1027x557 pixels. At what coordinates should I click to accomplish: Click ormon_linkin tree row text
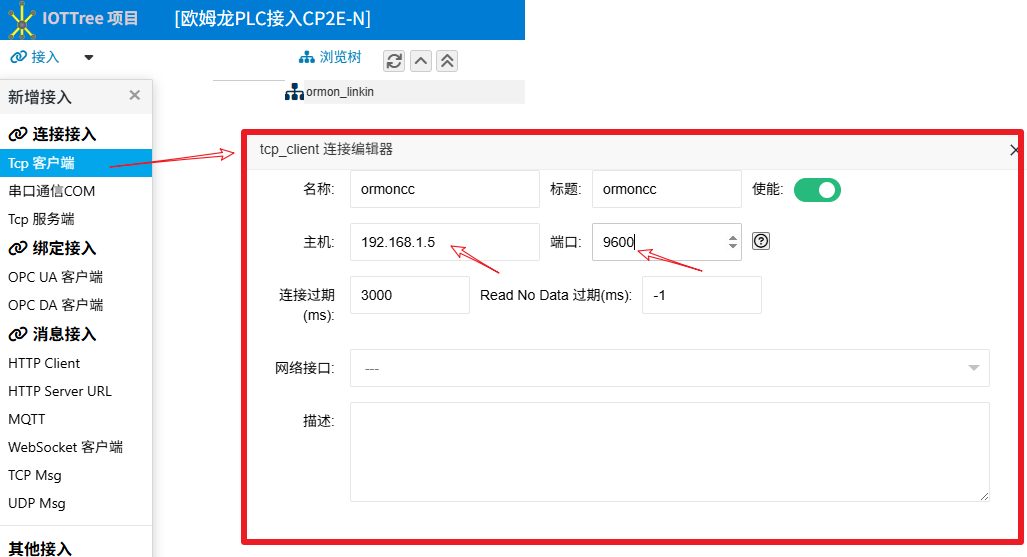pyautogui.click(x=340, y=92)
